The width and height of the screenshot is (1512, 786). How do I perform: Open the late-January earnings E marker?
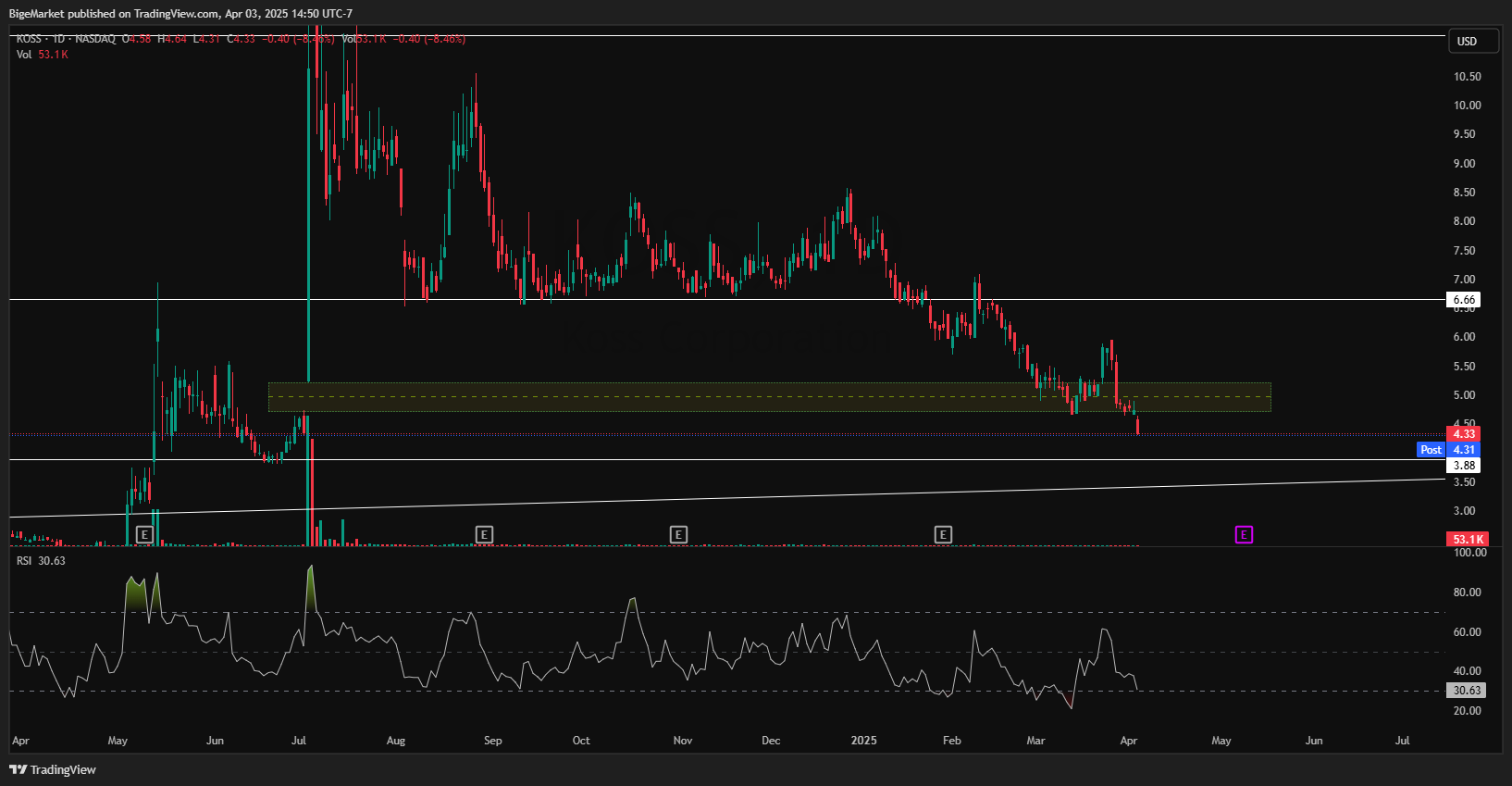(x=943, y=534)
